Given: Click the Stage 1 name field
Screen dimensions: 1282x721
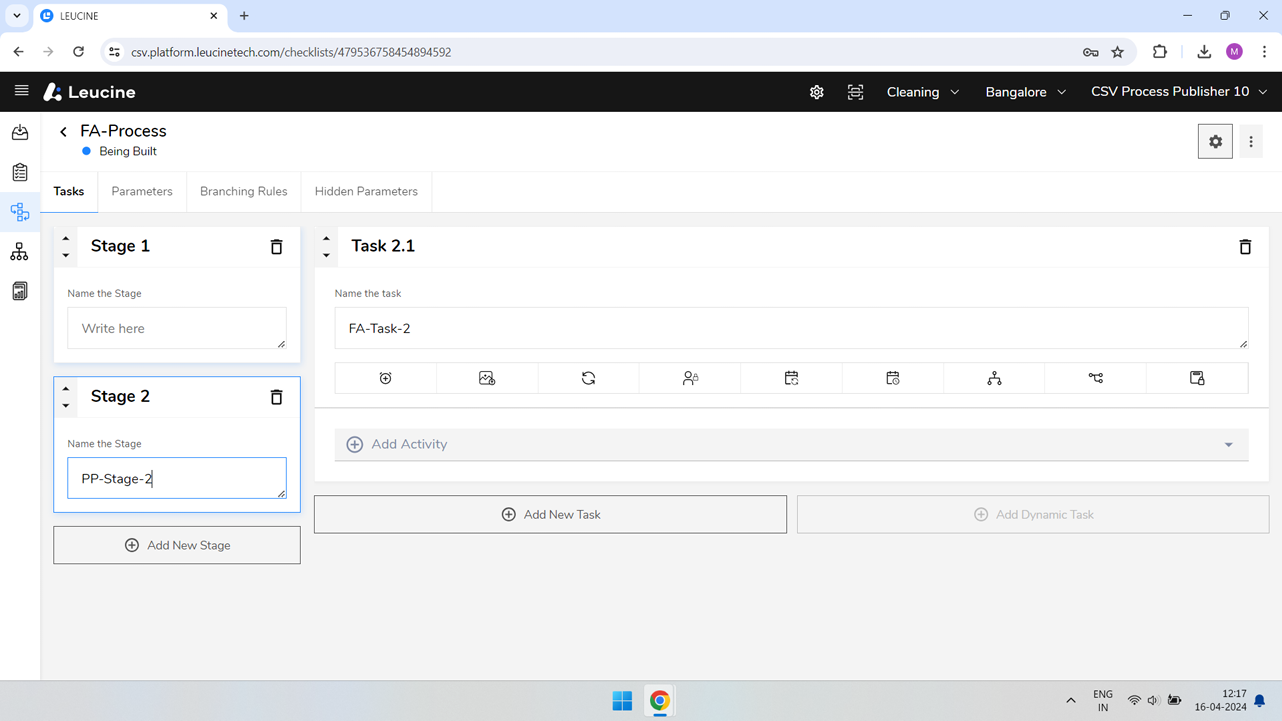Looking at the screenshot, I should pyautogui.click(x=177, y=328).
